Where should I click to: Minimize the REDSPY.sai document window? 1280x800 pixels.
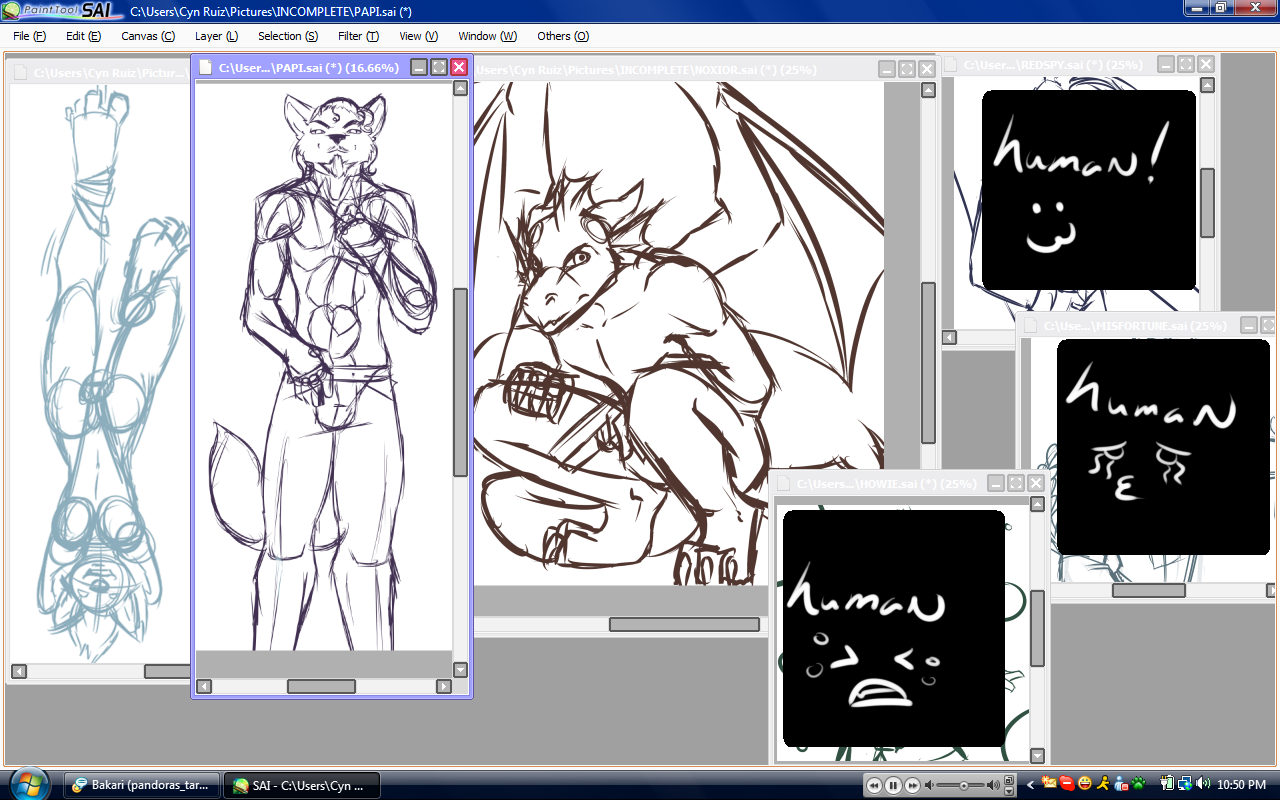click(x=1166, y=64)
